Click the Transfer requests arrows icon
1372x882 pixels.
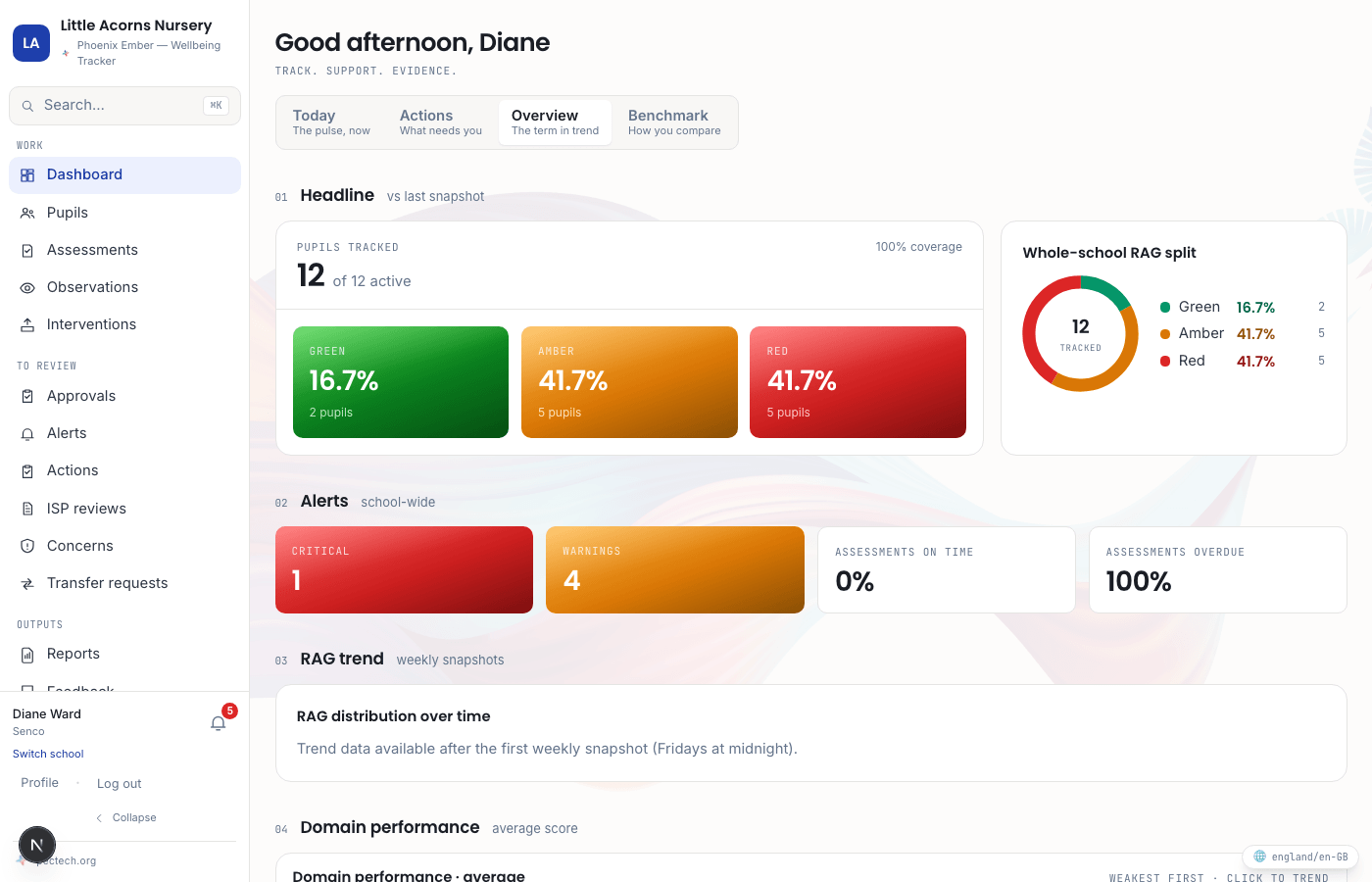click(27, 584)
